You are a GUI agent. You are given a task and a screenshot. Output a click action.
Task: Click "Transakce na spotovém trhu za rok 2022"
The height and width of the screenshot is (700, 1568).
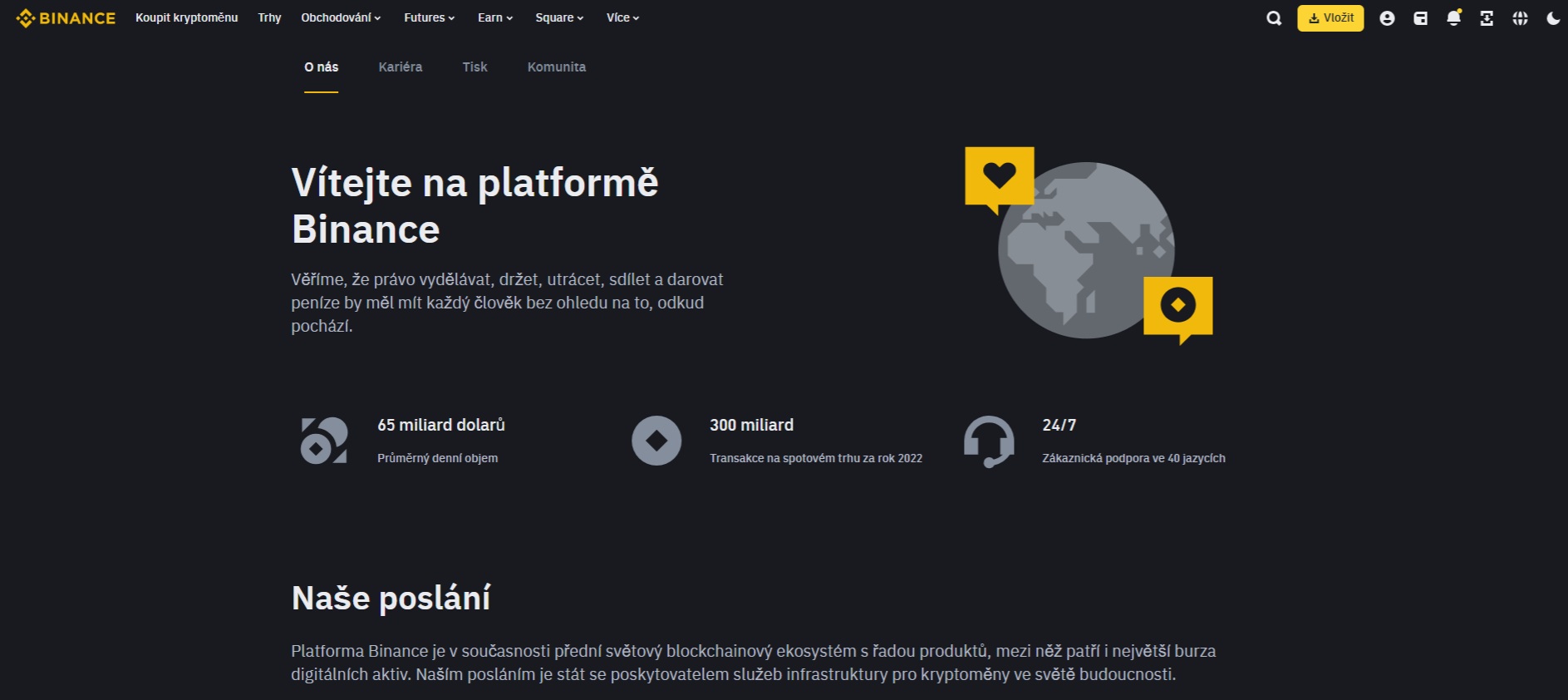point(816,458)
